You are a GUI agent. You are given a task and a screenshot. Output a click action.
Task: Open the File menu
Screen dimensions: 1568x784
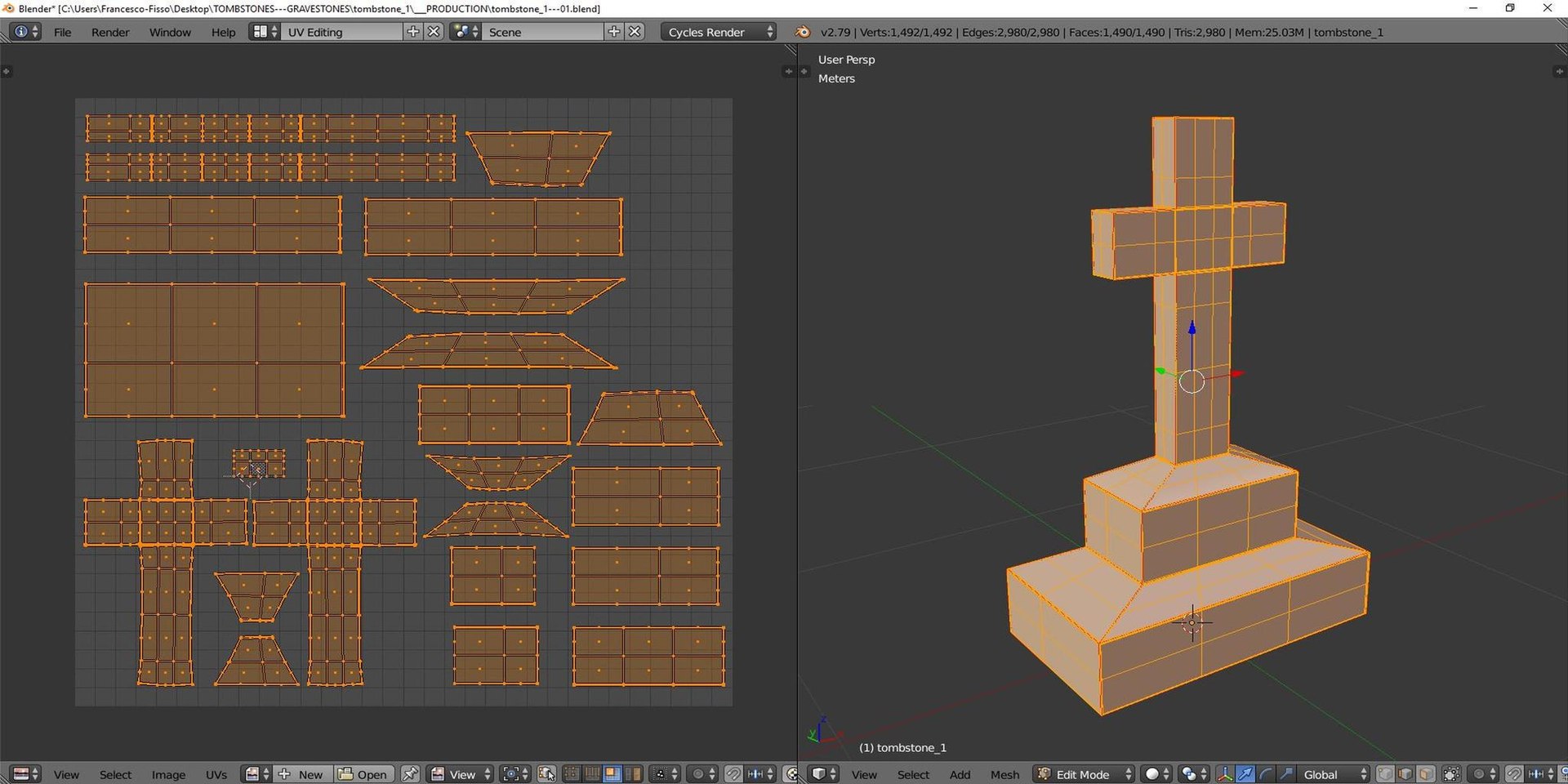click(x=62, y=32)
